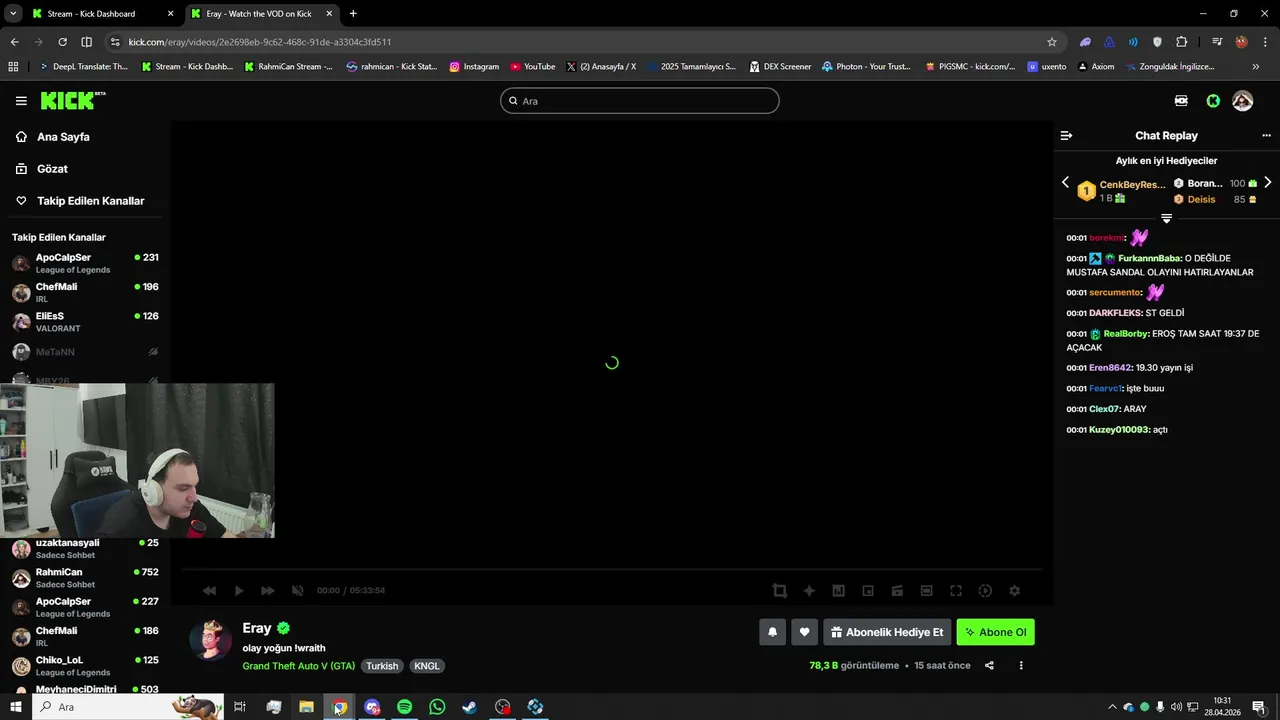
Task: Open the clips icon in header
Action: 1181,101
